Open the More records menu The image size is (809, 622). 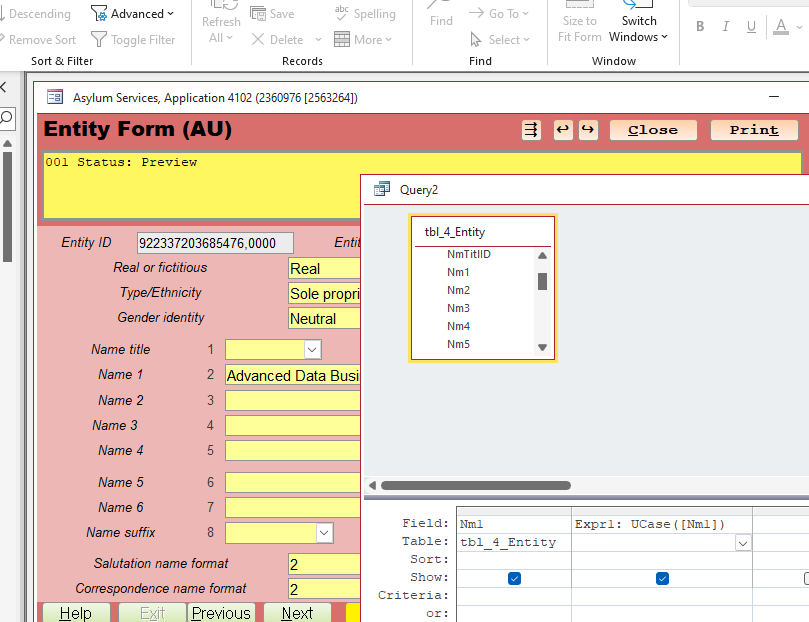[x=363, y=40]
